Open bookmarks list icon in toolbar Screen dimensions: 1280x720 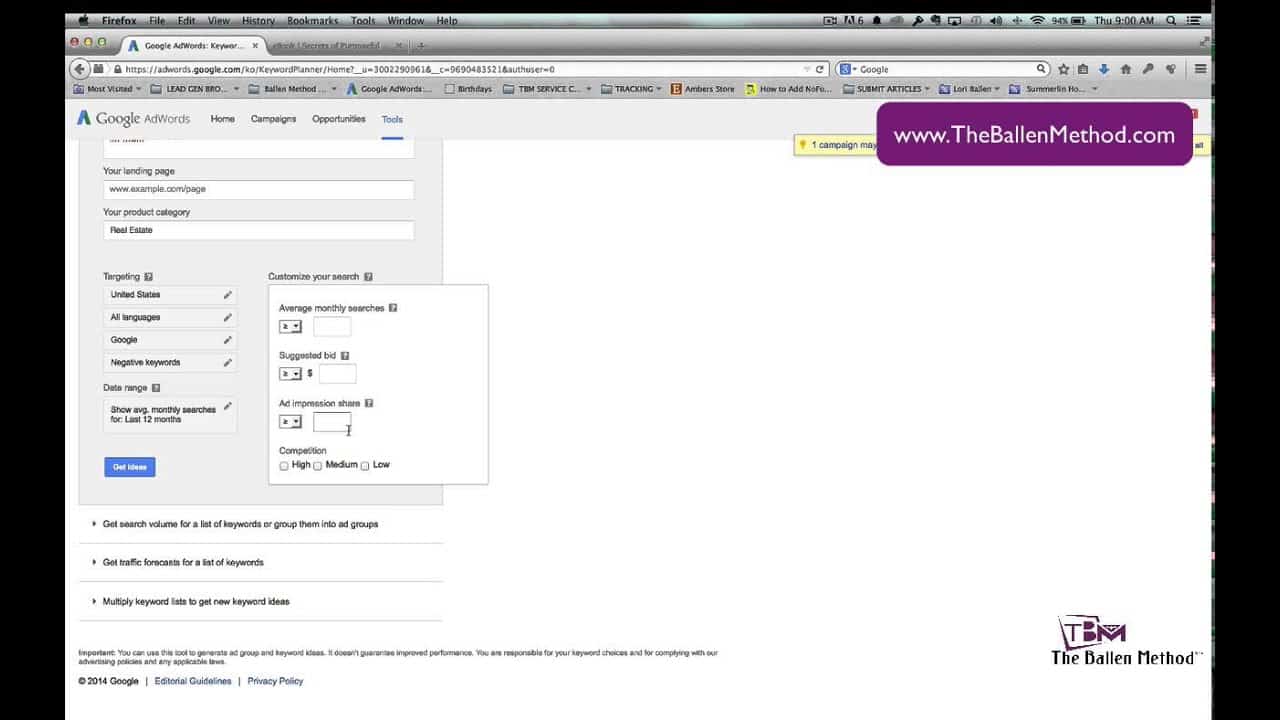coord(1083,69)
